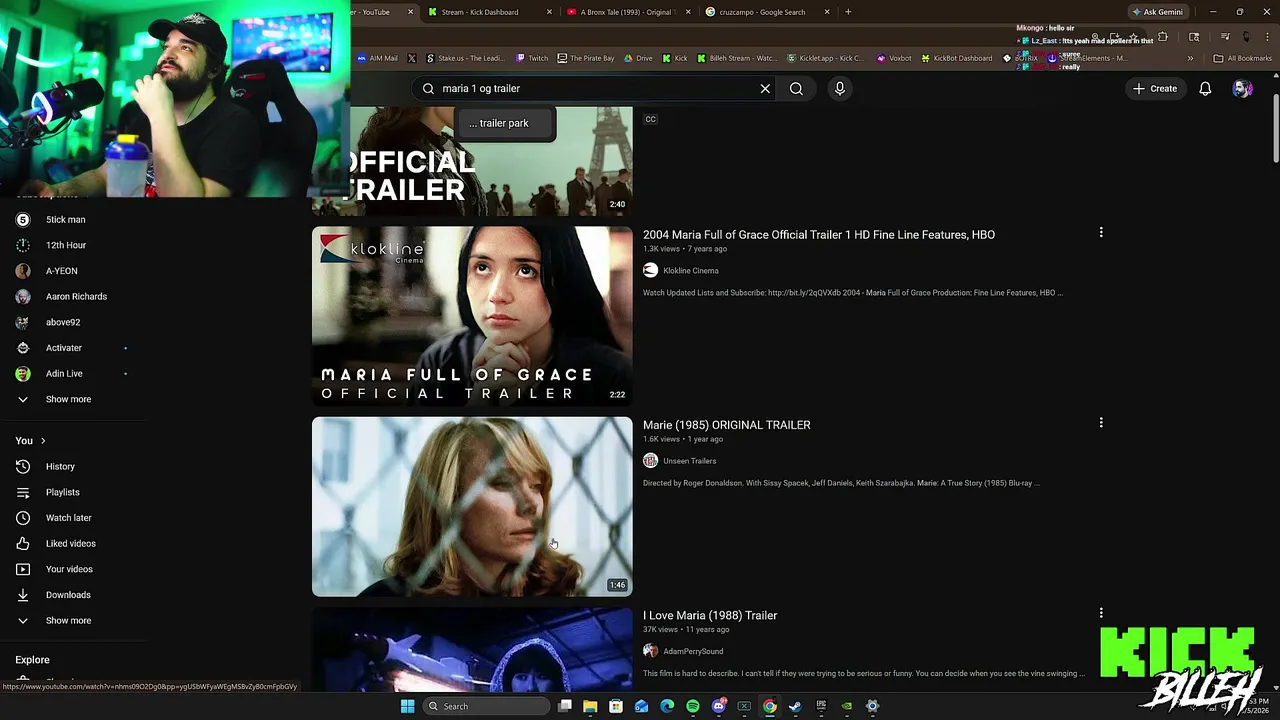Expand the You section chevron

tap(42, 441)
